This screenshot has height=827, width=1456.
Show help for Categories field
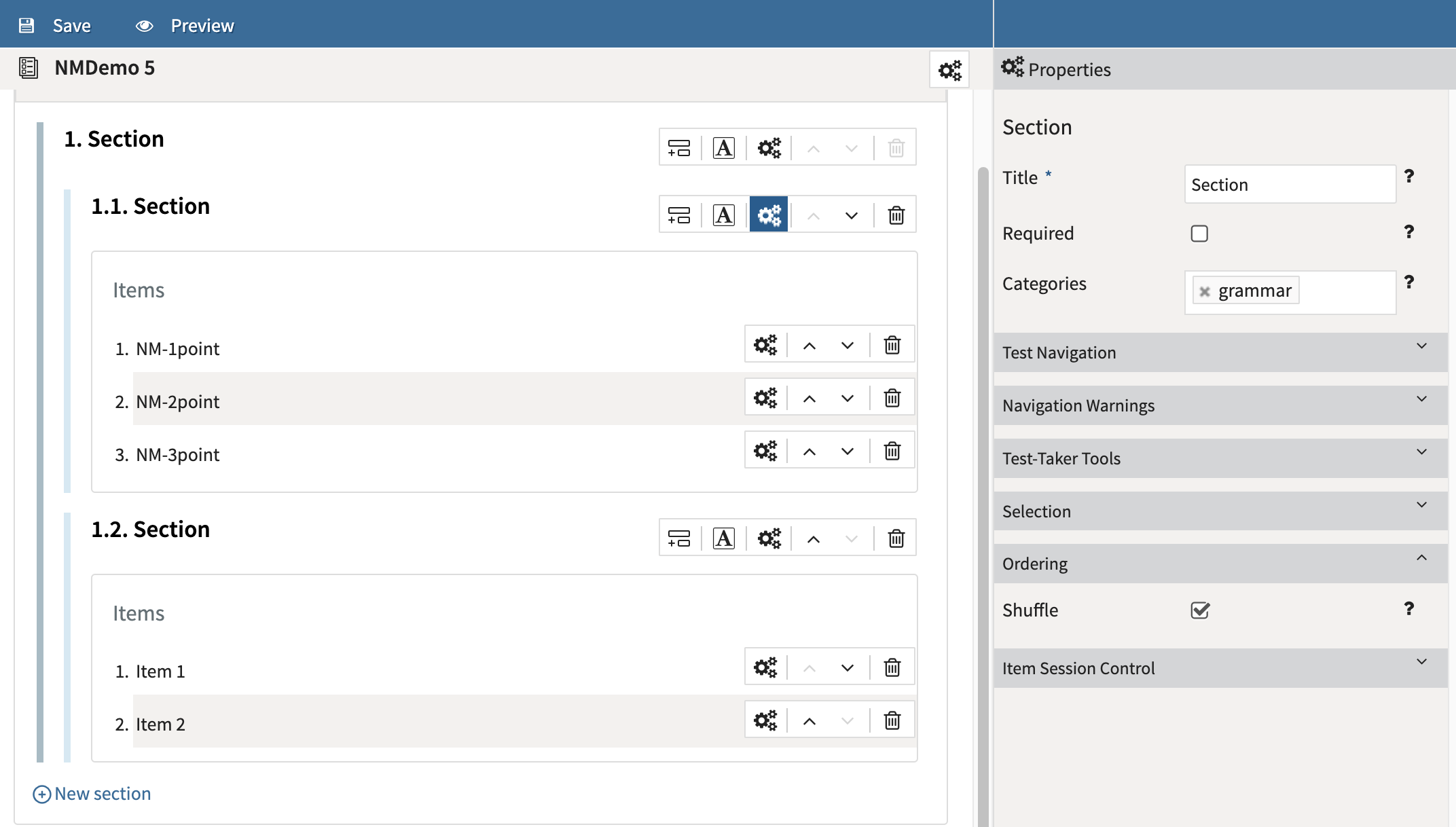tap(1409, 282)
